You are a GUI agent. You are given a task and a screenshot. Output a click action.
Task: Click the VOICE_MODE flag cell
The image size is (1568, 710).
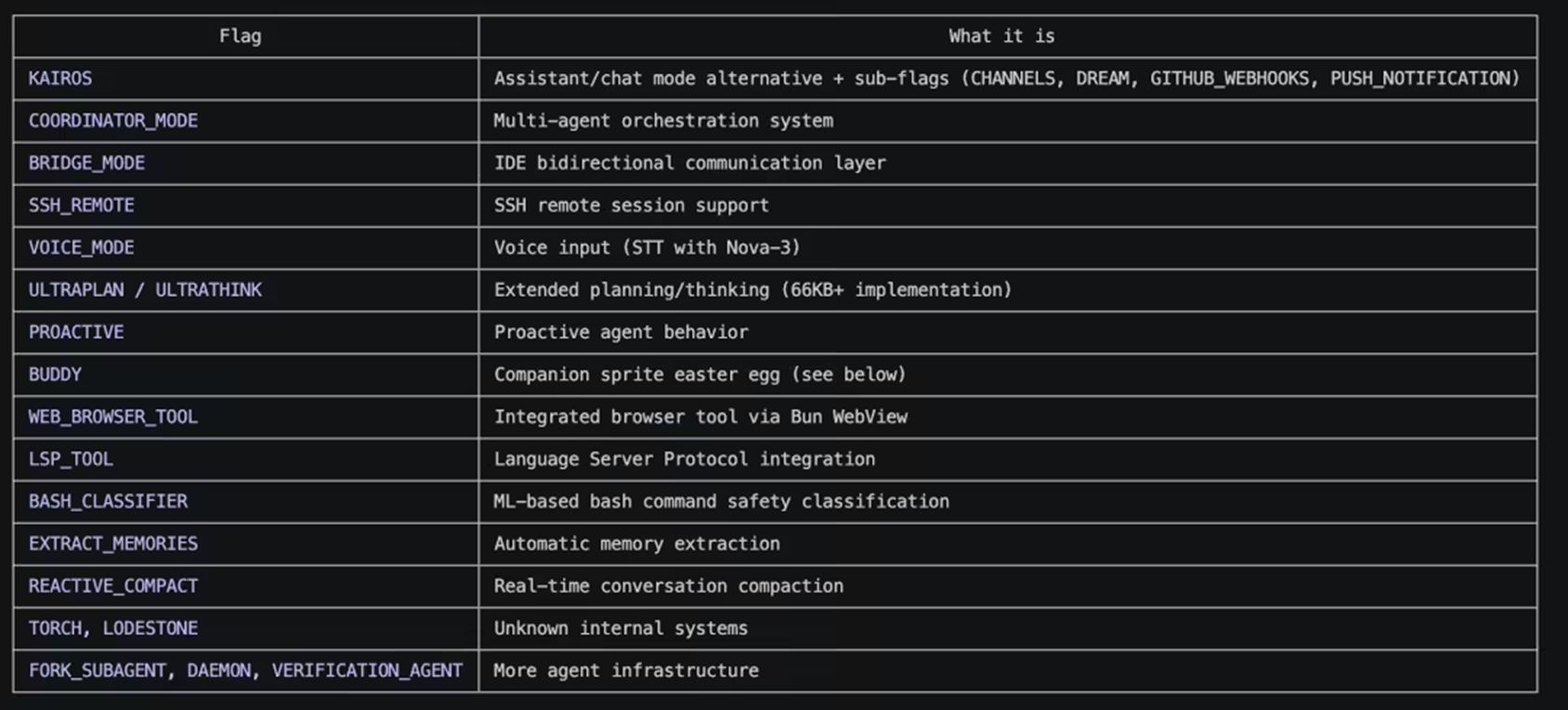click(82, 248)
